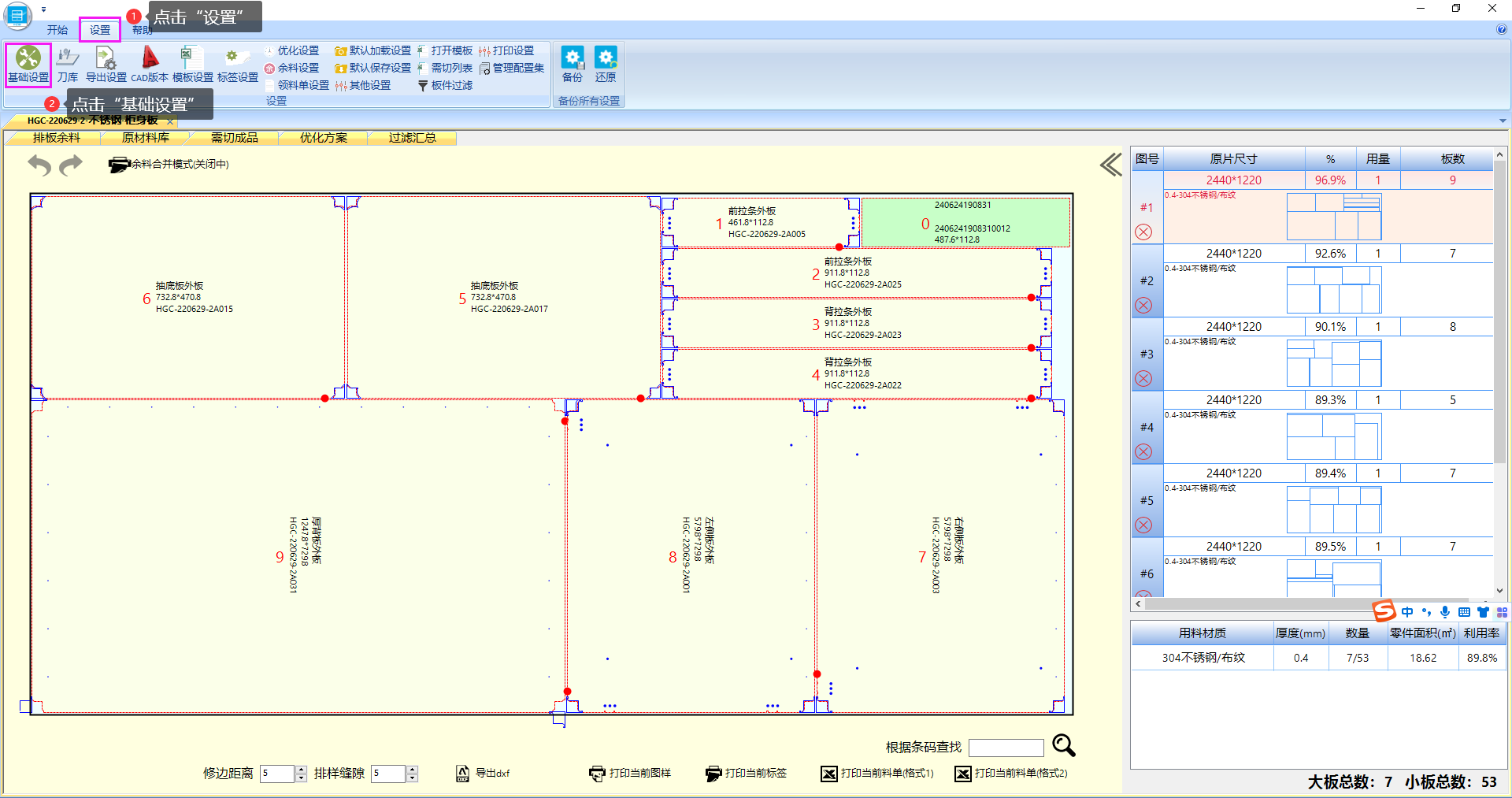Click 打印当前标签 print current labels
Viewport: 1512px width, 798px height.
[747, 774]
